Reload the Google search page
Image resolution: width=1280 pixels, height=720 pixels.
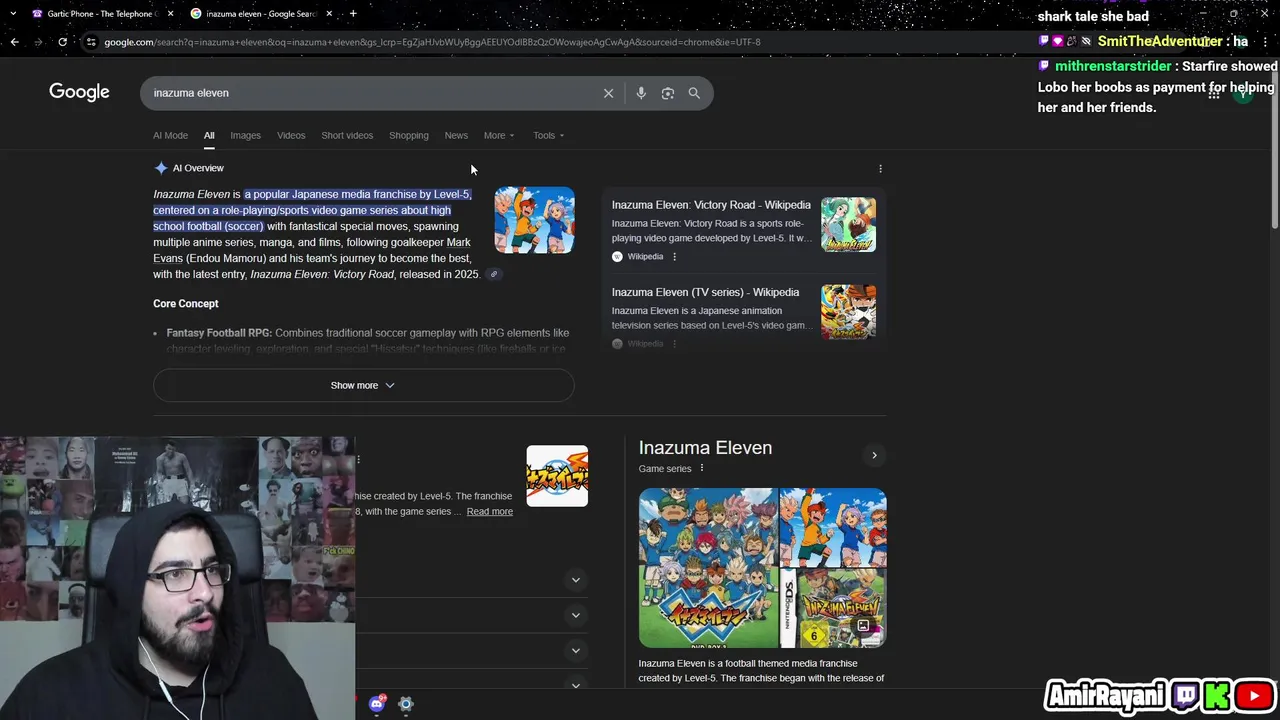(x=62, y=42)
